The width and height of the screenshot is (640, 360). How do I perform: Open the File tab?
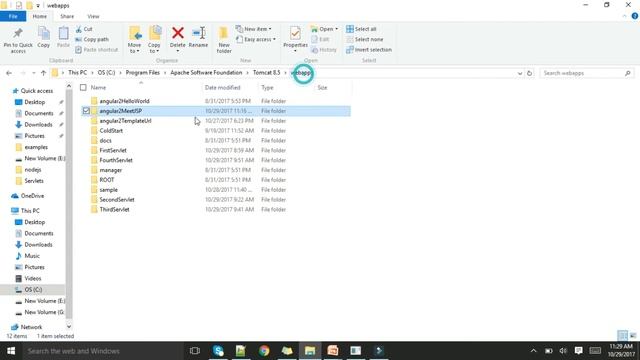[13, 16]
